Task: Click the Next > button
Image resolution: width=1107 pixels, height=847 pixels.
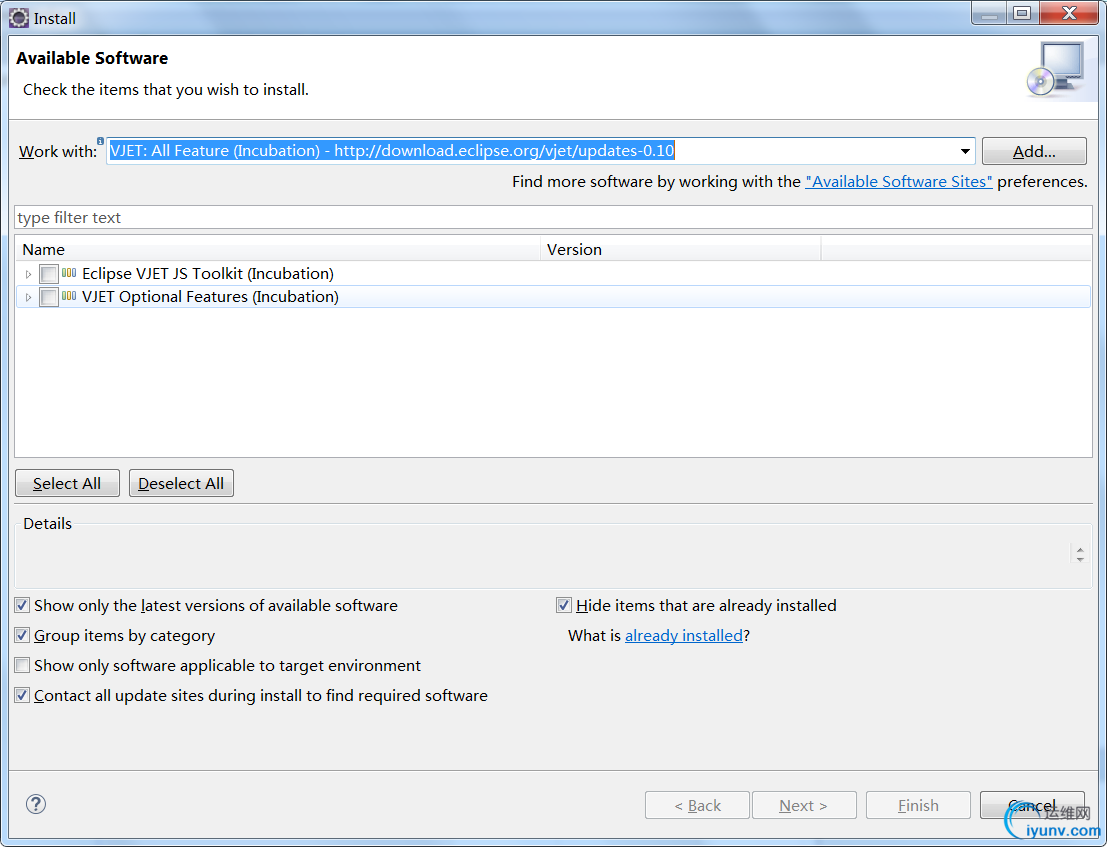Action: [804, 805]
